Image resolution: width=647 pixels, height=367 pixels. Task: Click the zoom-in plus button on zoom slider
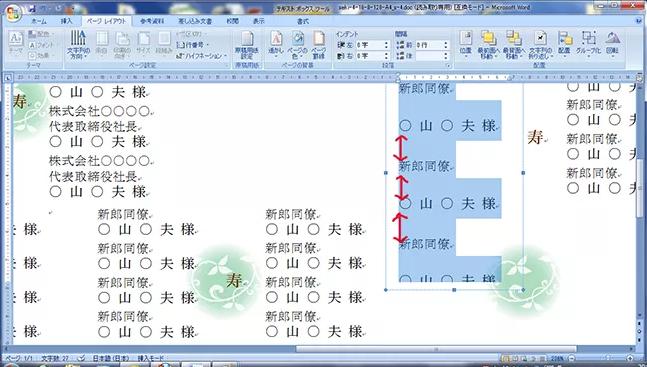click(x=630, y=358)
